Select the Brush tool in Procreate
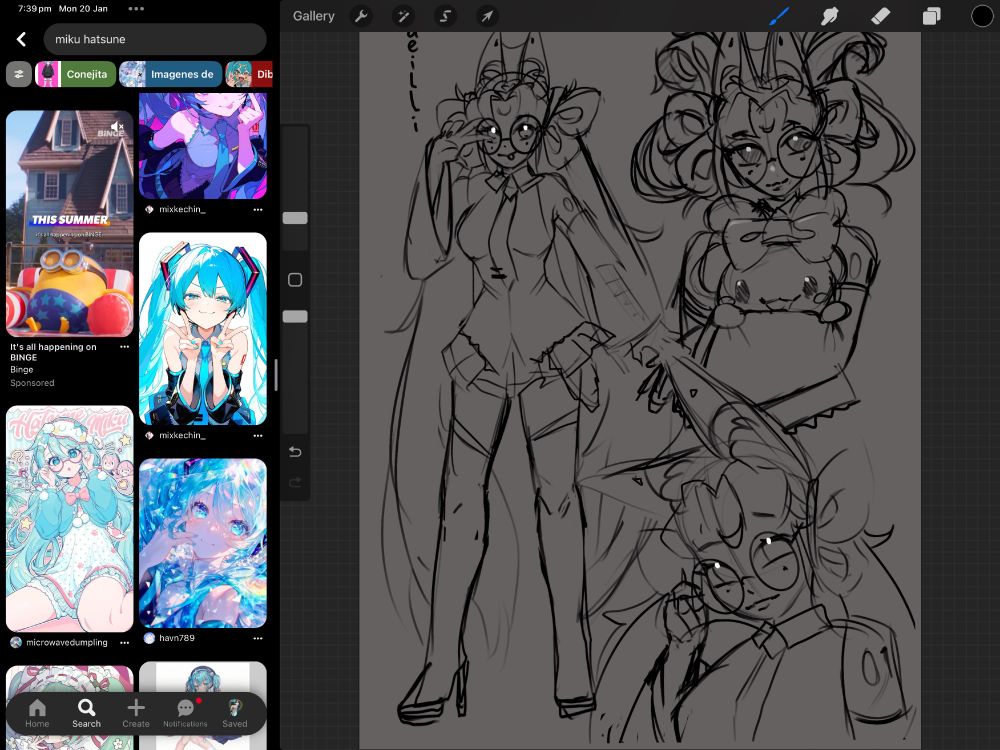This screenshot has width=1000, height=750. tap(779, 16)
